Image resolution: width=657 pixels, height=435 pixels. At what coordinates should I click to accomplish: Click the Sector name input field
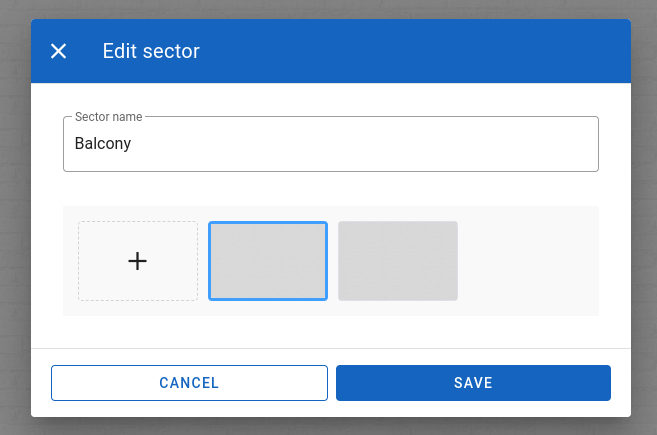[x=331, y=144]
